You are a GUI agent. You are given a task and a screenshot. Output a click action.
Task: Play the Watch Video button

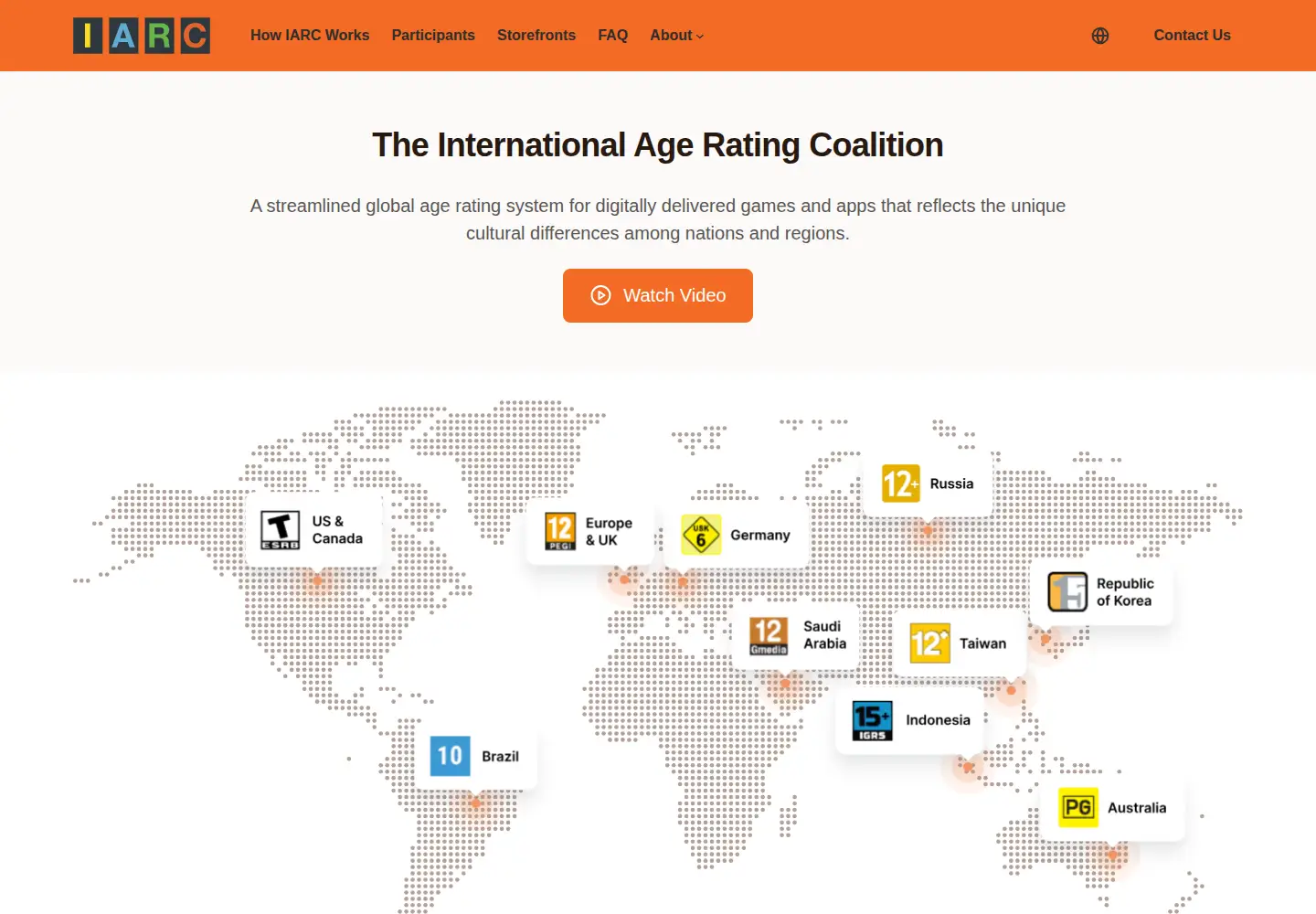658,295
